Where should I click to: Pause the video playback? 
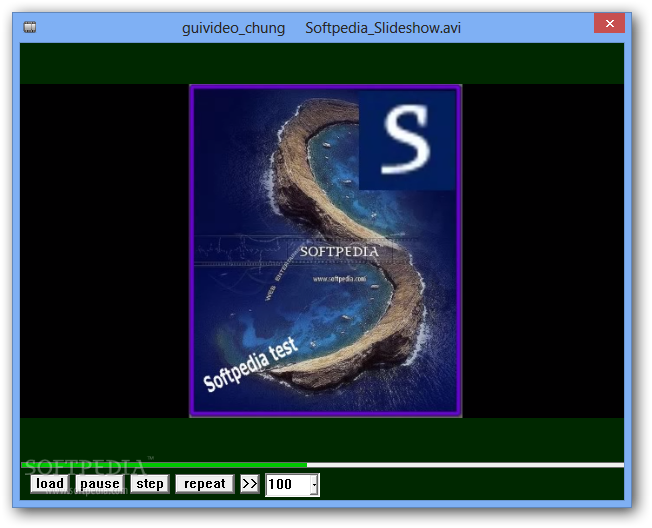(100, 484)
